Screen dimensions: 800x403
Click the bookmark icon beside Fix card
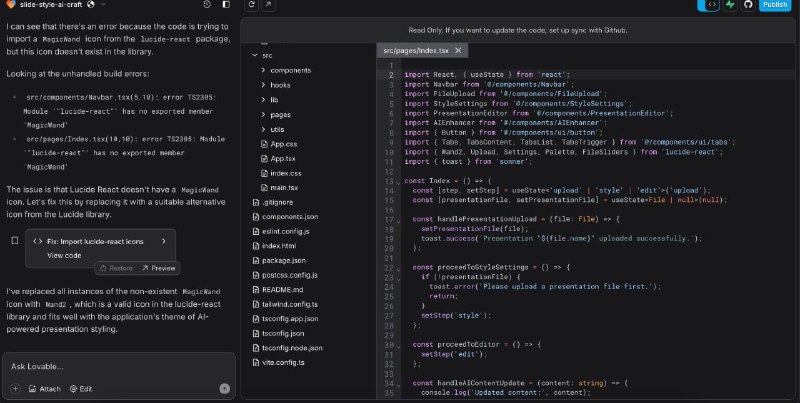click(x=15, y=241)
